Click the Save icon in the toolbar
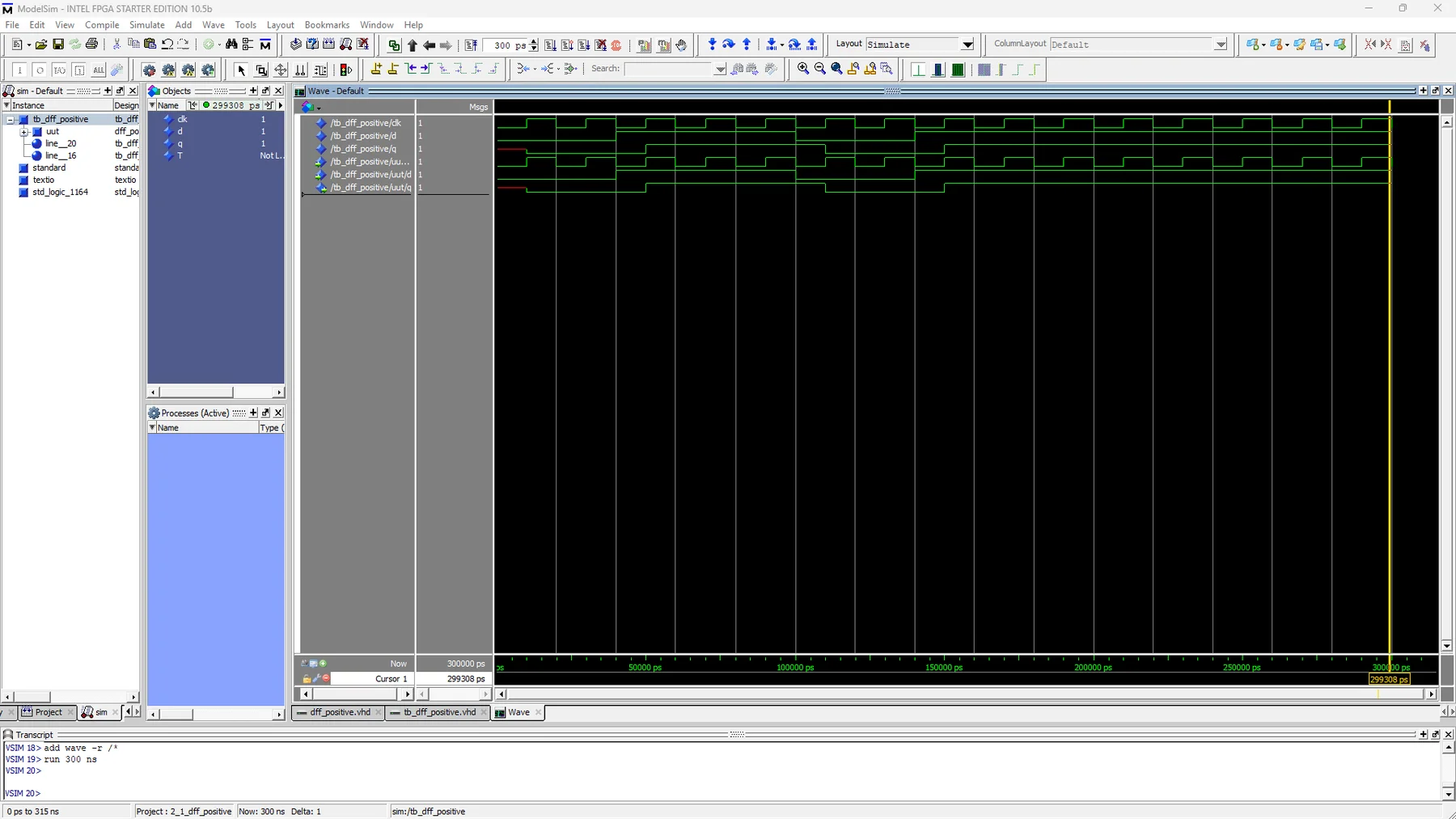The height and width of the screenshot is (819, 1456). pos(58,45)
